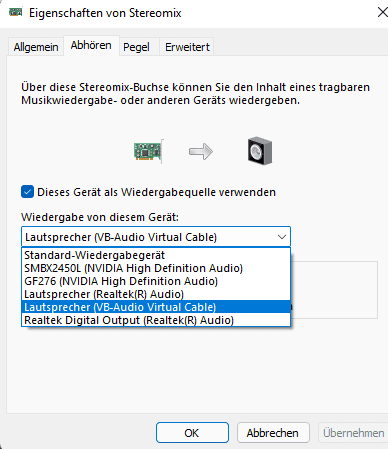
Task: Switch to the Allgemein tab
Action: (x=36, y=47)
